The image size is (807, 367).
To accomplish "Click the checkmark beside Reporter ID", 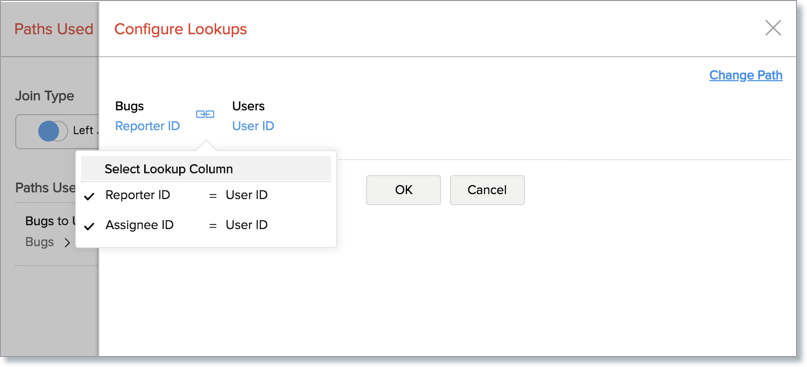I will pos(90,196).
